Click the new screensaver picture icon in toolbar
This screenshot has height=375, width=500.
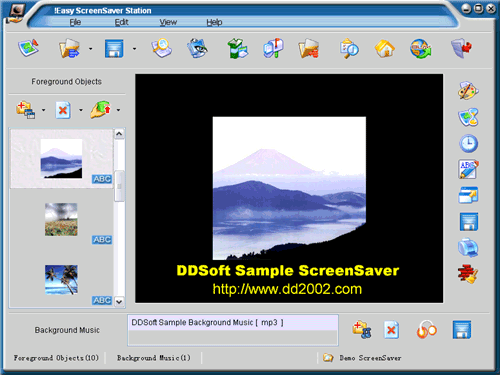pyautogui.click(x=29, y=48)
